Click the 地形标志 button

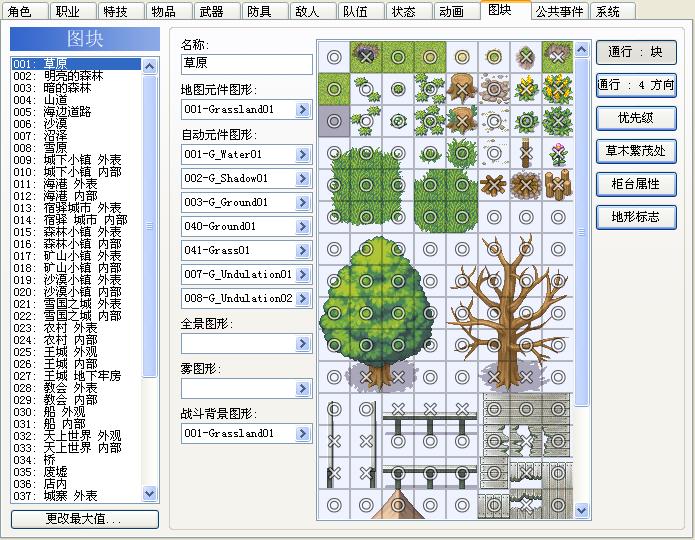(636, 217)
